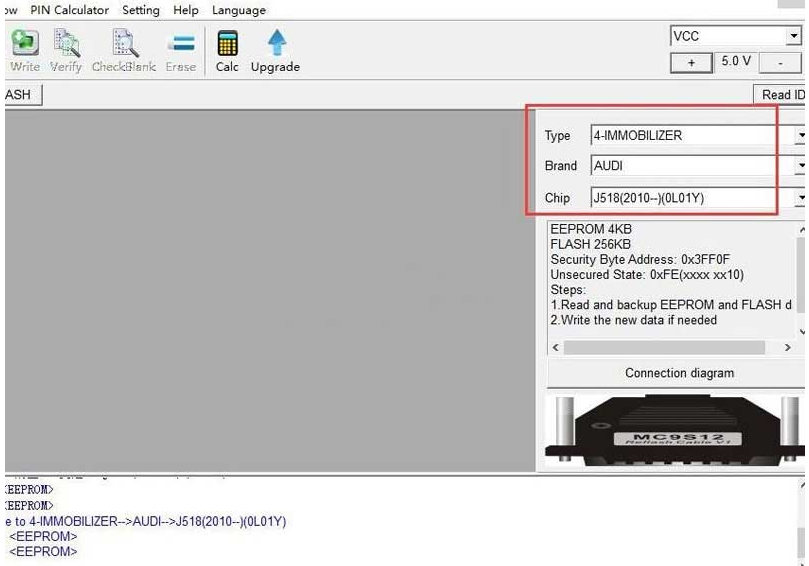This screenshot has width=809, height=566.
Task: Open the Type 4-IMMOBILIZER combo box
Action: 698,136
